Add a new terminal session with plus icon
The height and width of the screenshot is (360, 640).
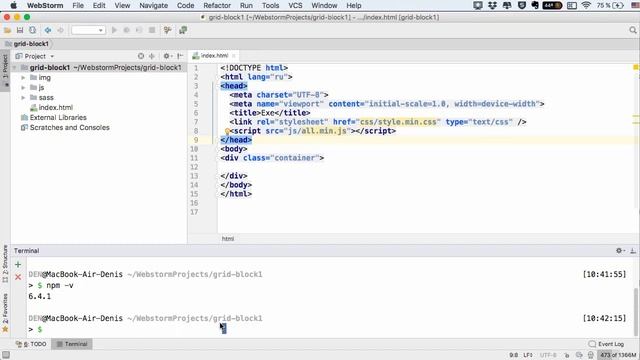click(x=18, y=264)
